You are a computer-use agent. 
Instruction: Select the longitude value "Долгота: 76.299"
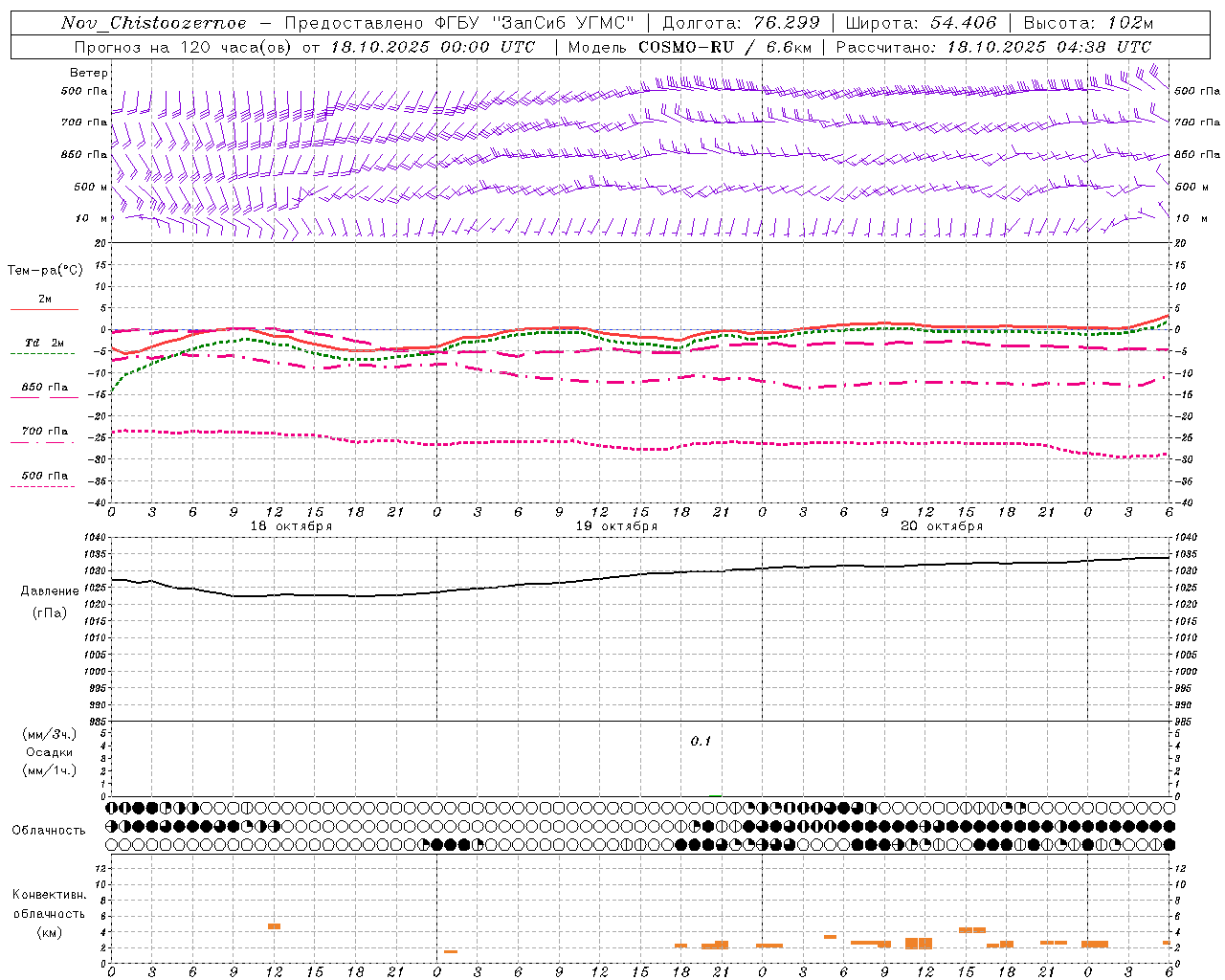(x=741, y=23)
